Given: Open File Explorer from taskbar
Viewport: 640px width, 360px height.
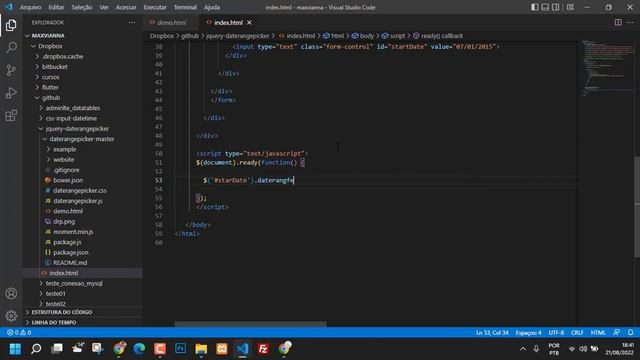Looking at the screenshot, I should coord(201,349).
